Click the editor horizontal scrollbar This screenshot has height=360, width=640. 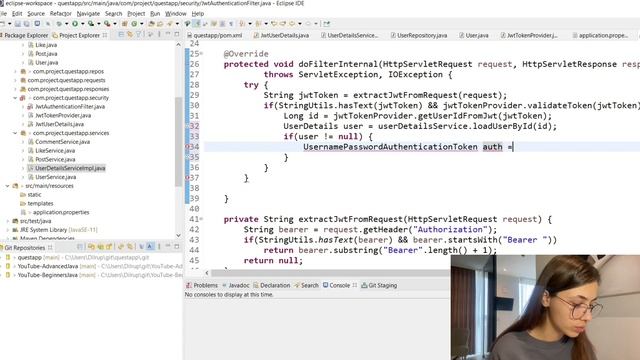(331, 273)
